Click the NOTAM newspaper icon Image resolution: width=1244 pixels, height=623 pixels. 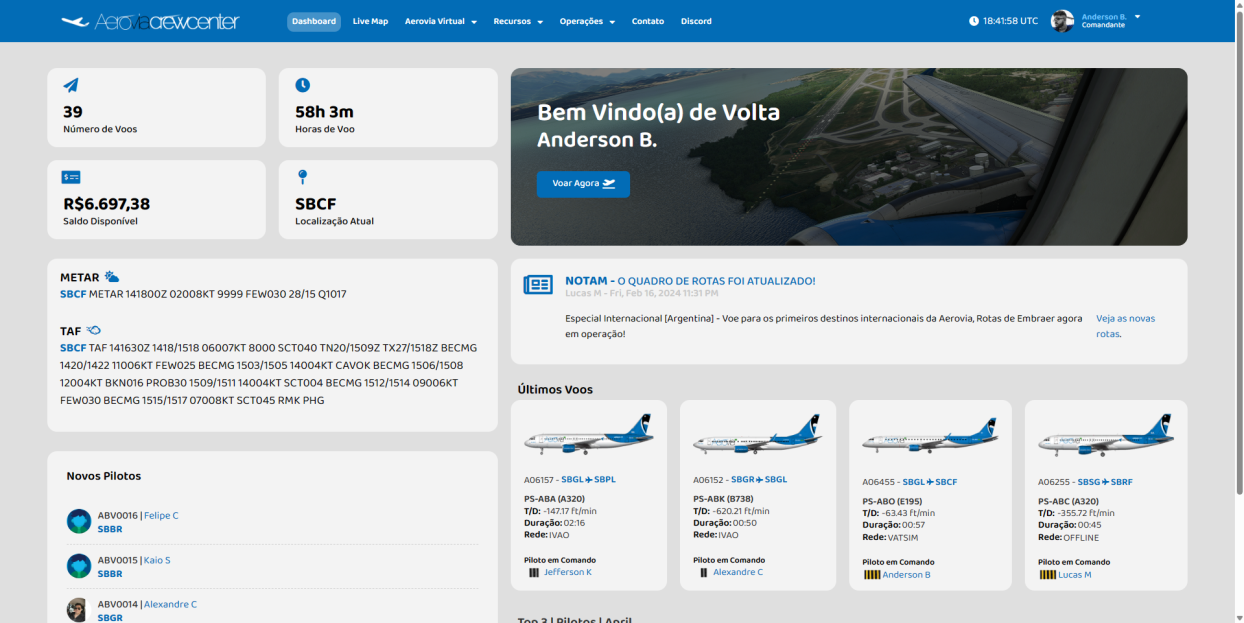[x=538, y=285]
